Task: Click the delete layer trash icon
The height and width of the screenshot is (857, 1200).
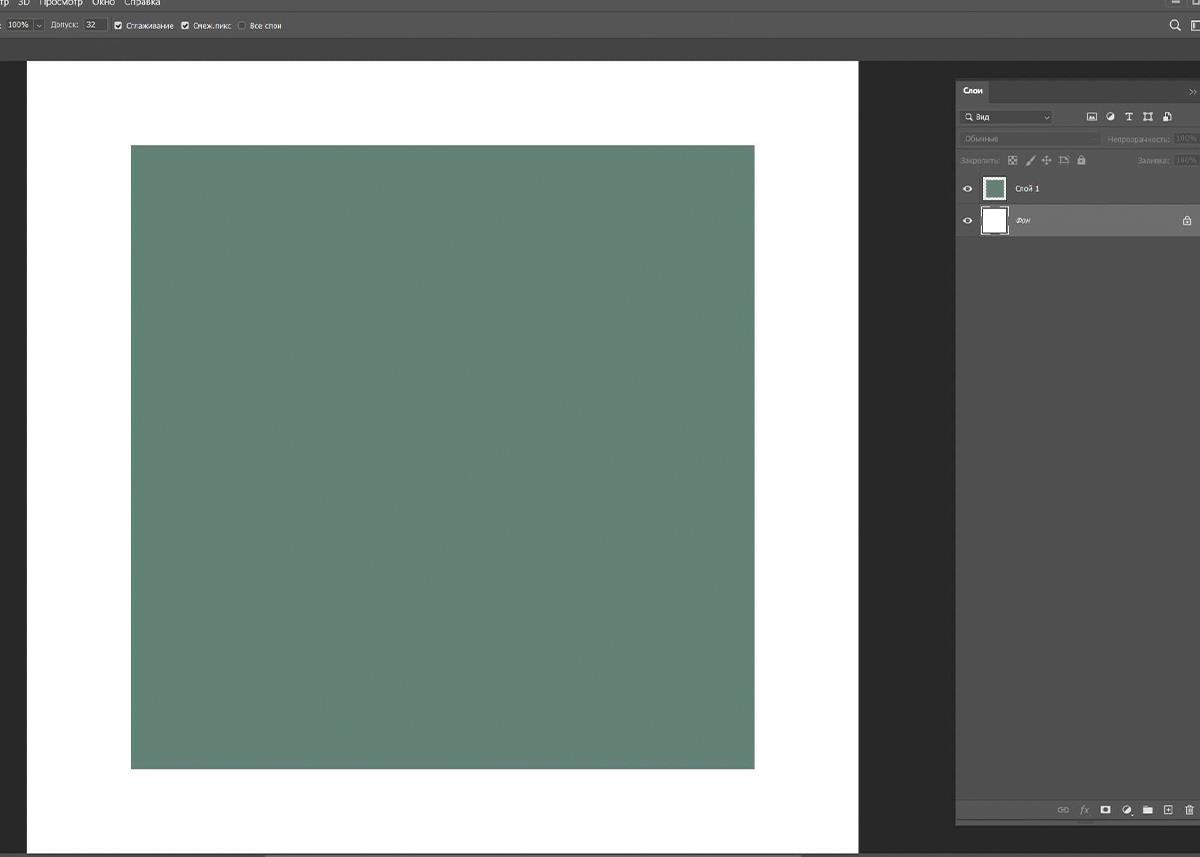Action: 1189,810
